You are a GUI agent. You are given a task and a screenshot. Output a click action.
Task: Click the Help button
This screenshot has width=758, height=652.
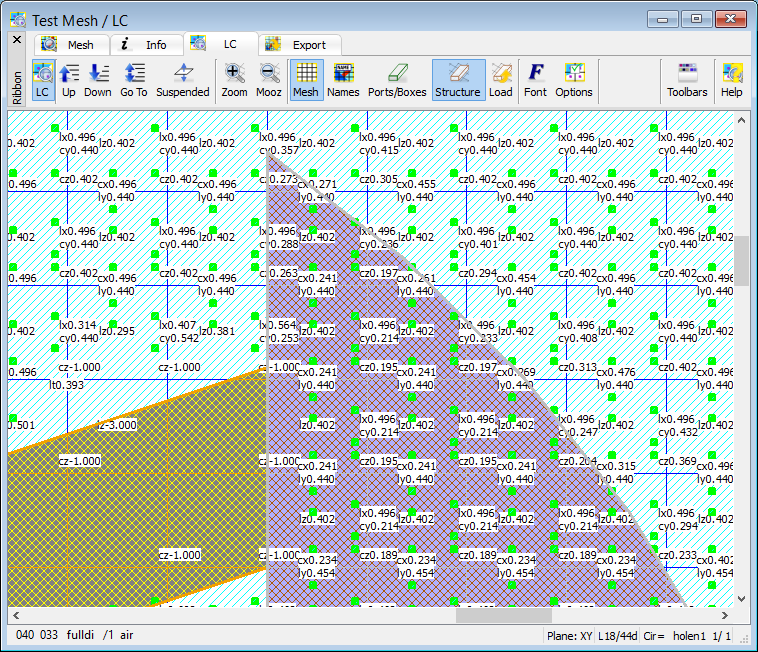(732, 80)
